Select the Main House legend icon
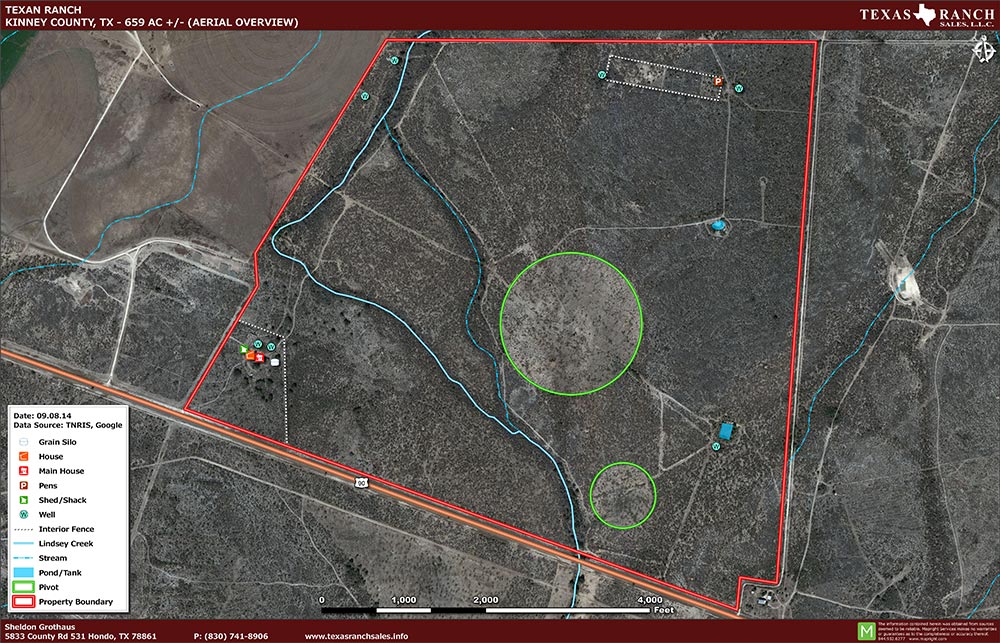The width and height of the screenshot is (1000, 643). (x=22, y=471)
